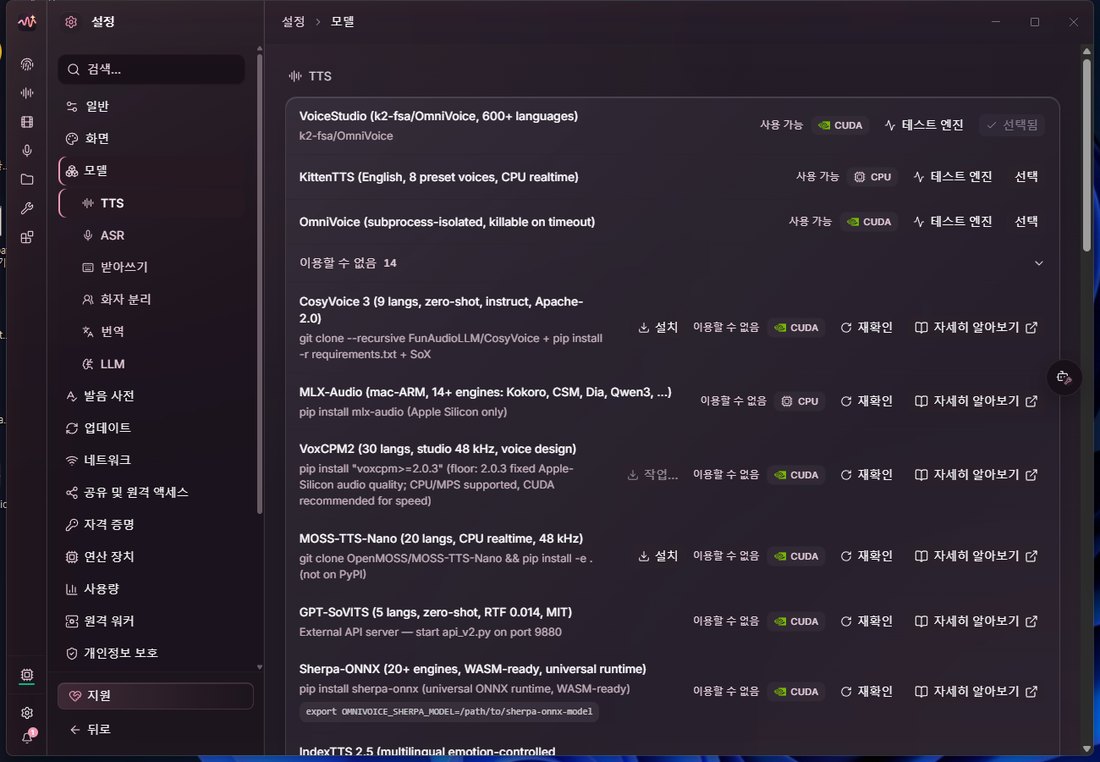Recheck Sherpa-ONNX with 재확인

click(866, 691)
